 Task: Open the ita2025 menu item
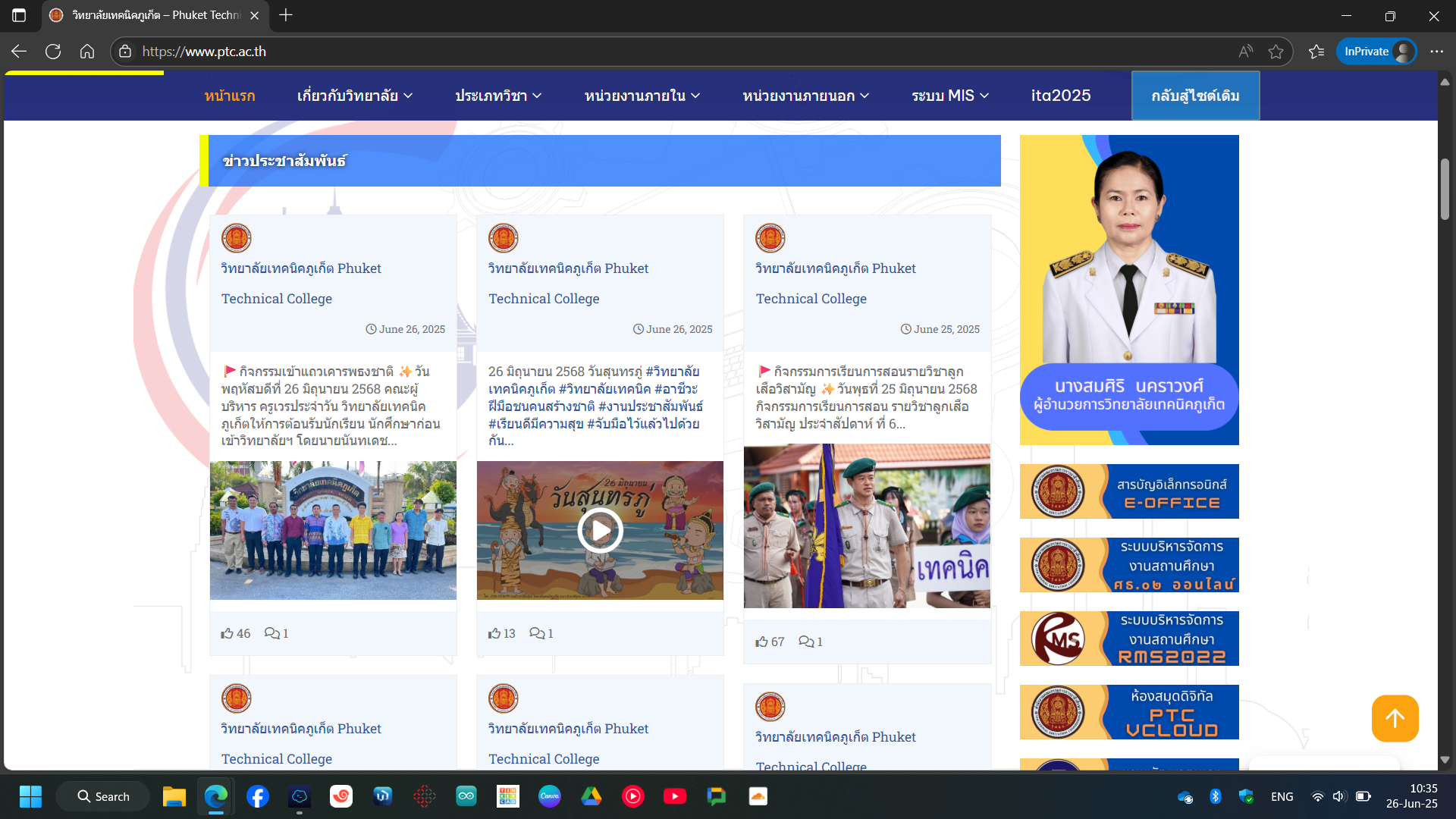1061,96
